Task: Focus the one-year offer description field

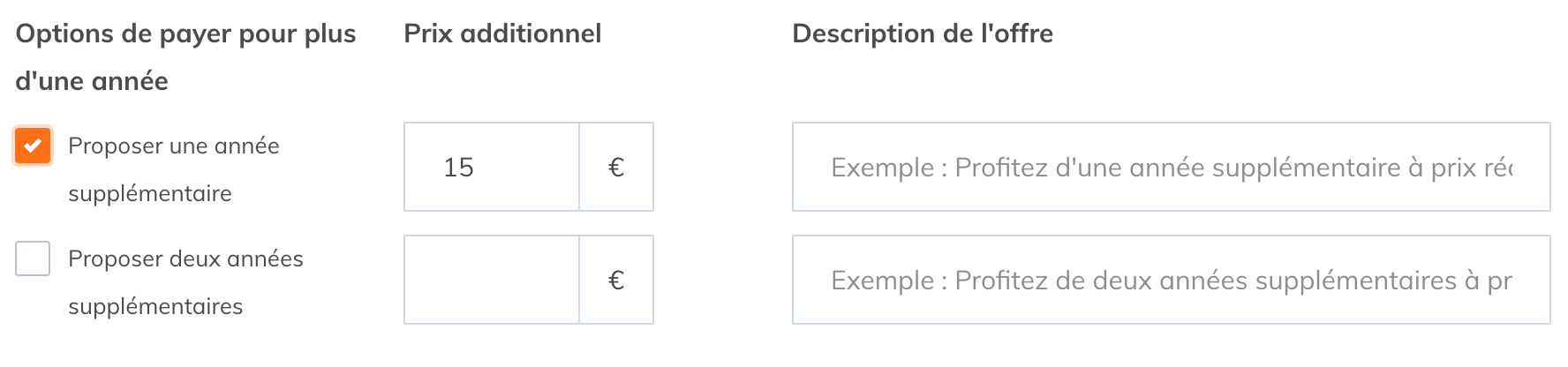Action: pos(1171,167)
